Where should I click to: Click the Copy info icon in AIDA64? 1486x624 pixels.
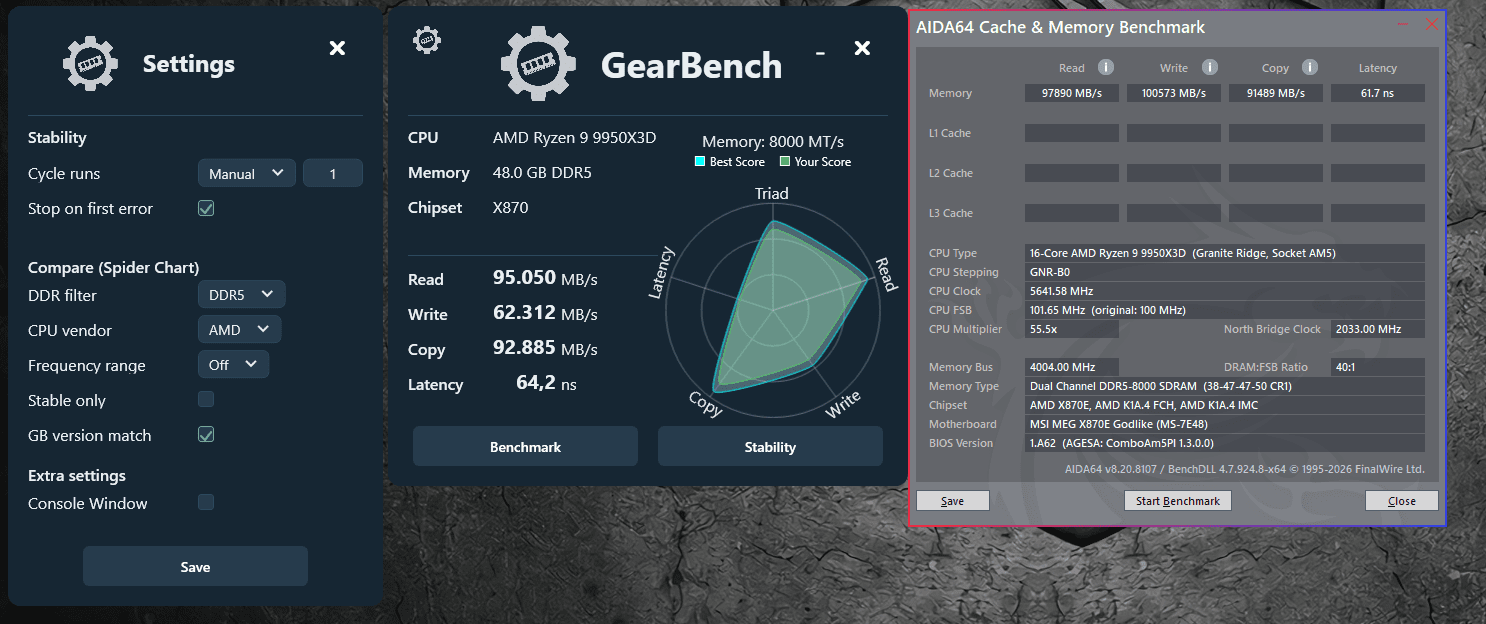click(x=1310, y=67)
